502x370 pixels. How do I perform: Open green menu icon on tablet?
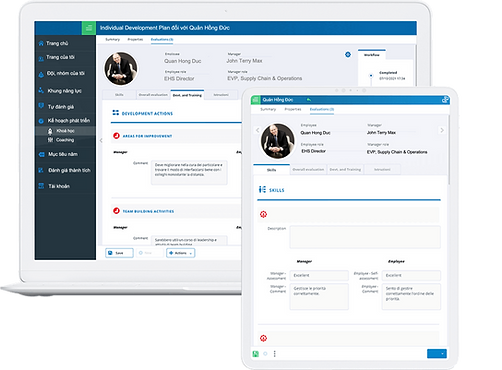[x=256, y=100]
